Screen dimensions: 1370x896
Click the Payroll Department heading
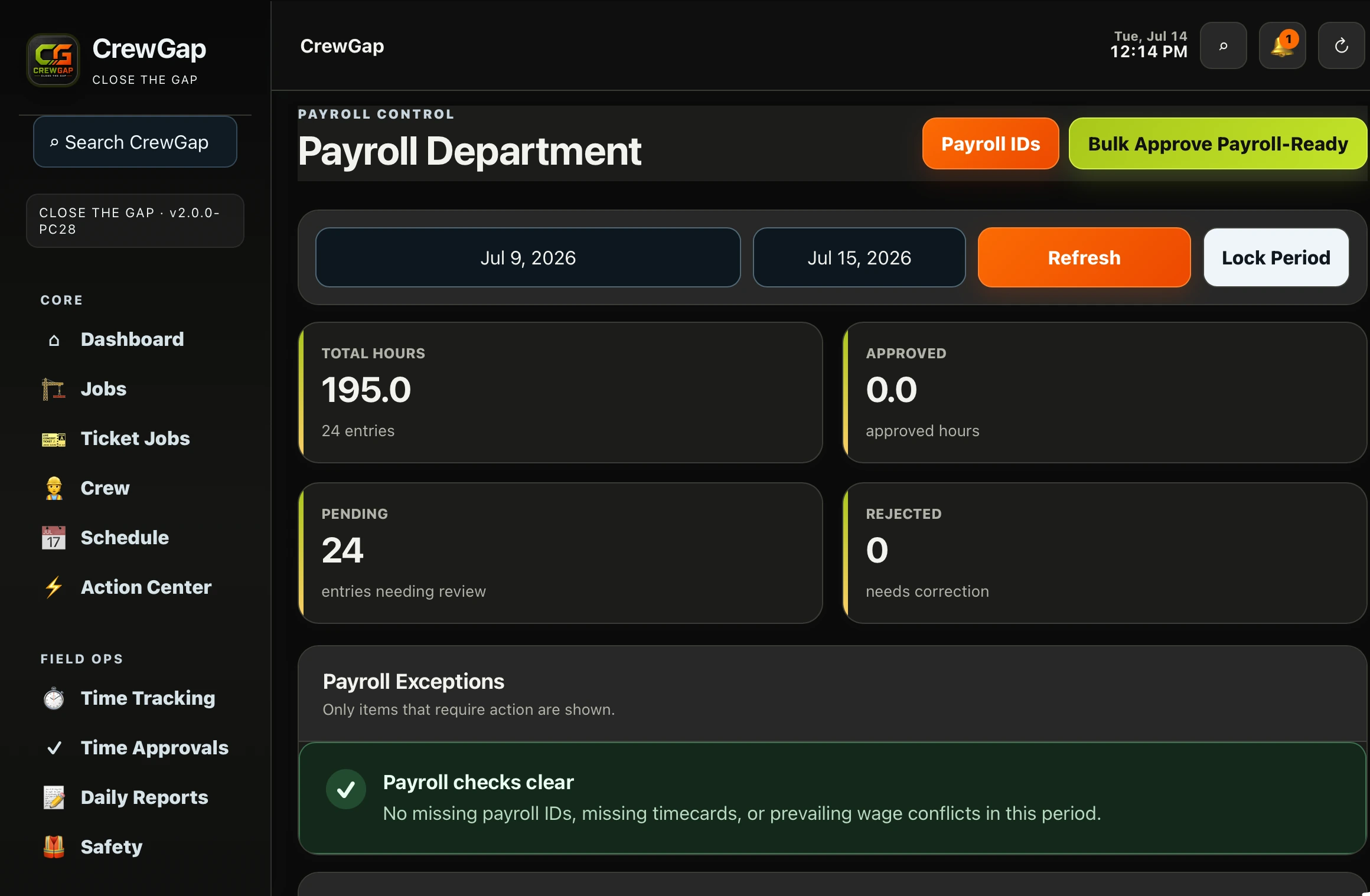(469, 151)
